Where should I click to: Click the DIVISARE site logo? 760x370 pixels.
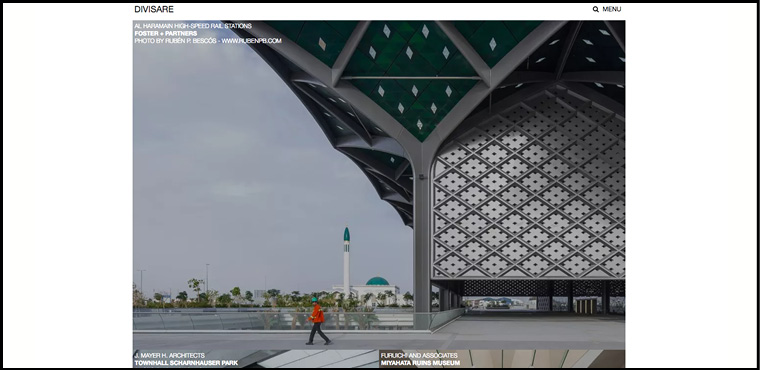[x=154, y=9]
